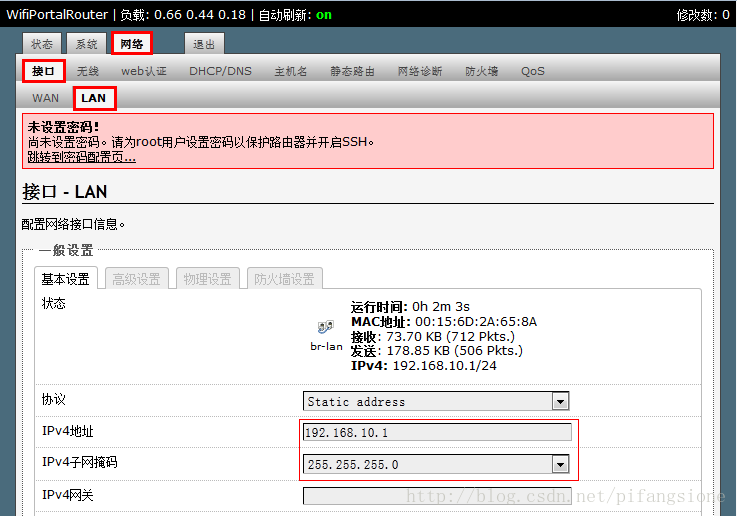Switch to the 物理设置 tab

pos(208,279)
